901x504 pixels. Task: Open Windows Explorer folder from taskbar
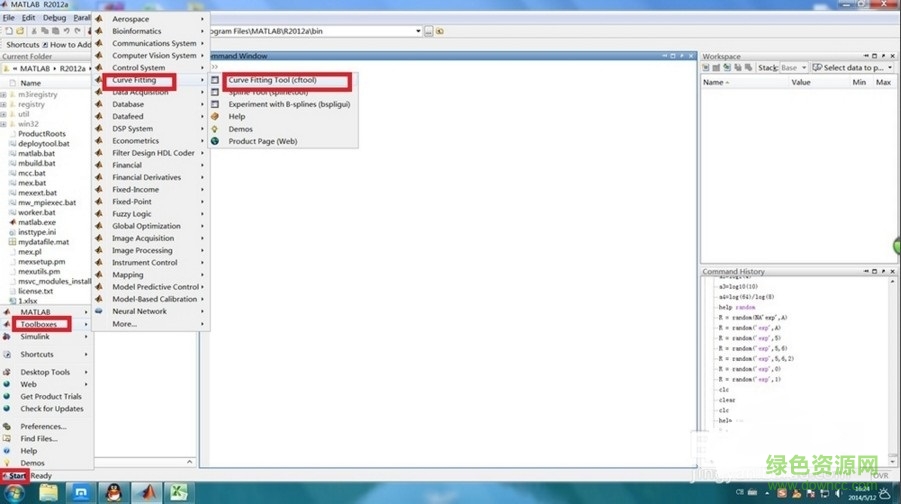pyautogui.click(x=48, y=493)
